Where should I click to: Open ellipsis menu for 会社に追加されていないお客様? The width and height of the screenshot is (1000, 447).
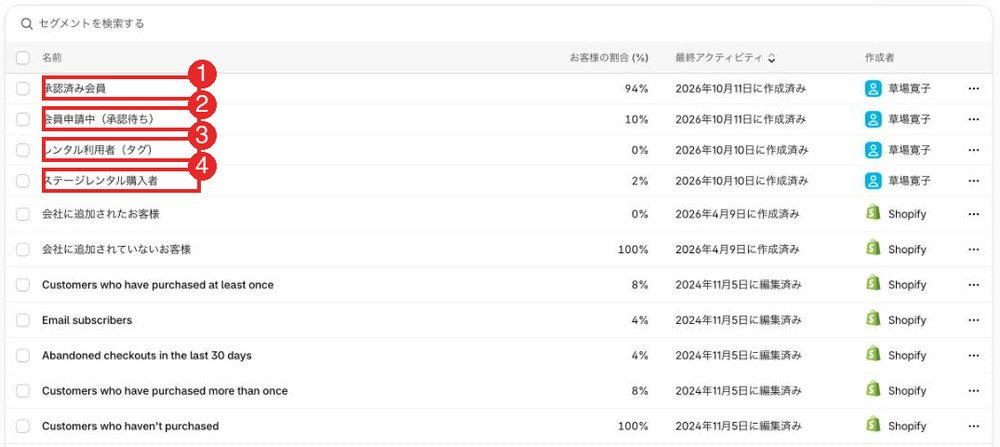point(973,249)
